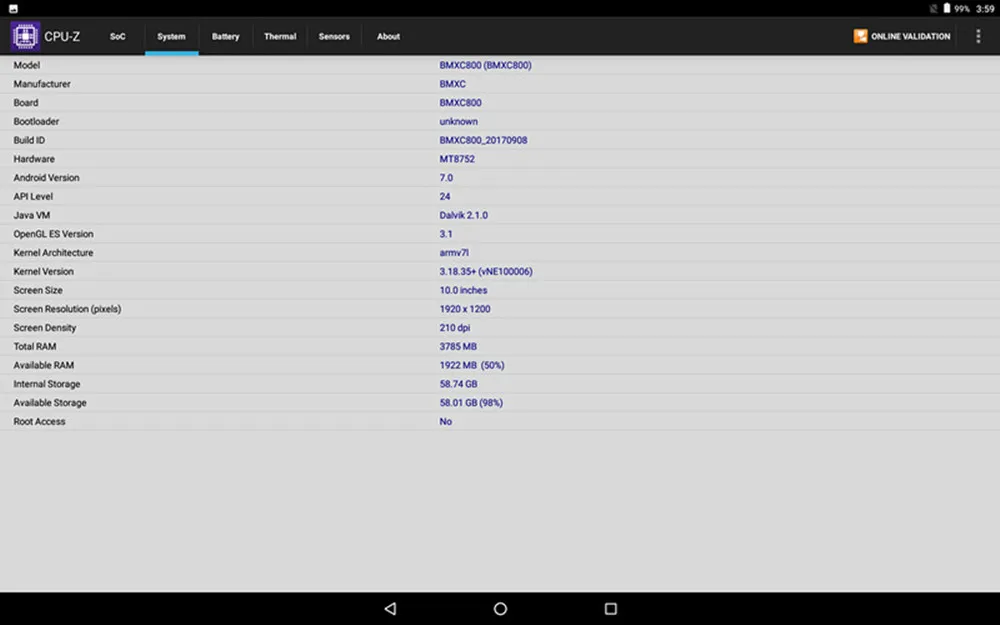Click the Root Access row label

[x=40, y=422]
